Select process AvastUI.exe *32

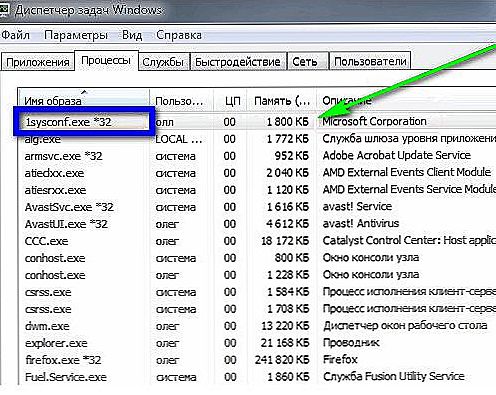coord(66,224)
